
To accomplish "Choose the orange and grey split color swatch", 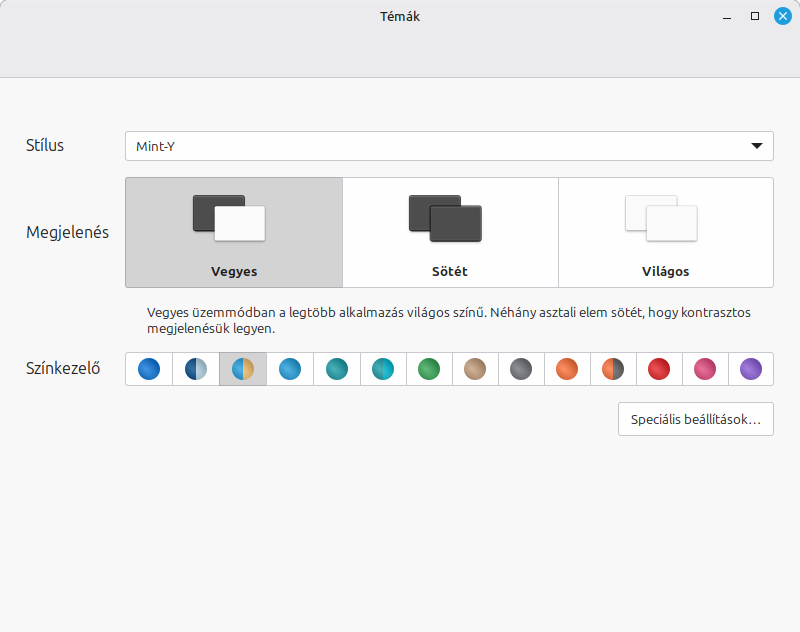I will pos(613,369).
